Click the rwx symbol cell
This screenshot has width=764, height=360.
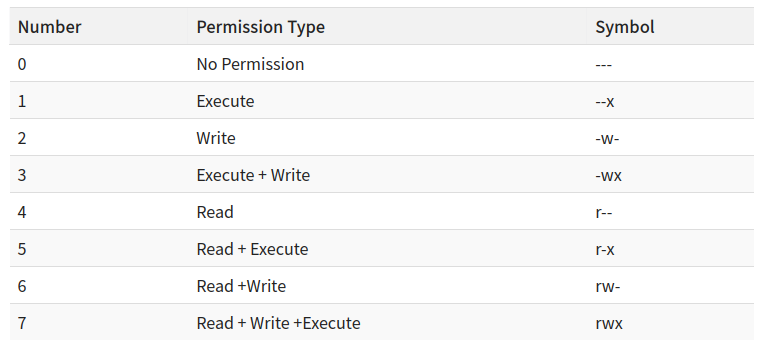point(609,323)
